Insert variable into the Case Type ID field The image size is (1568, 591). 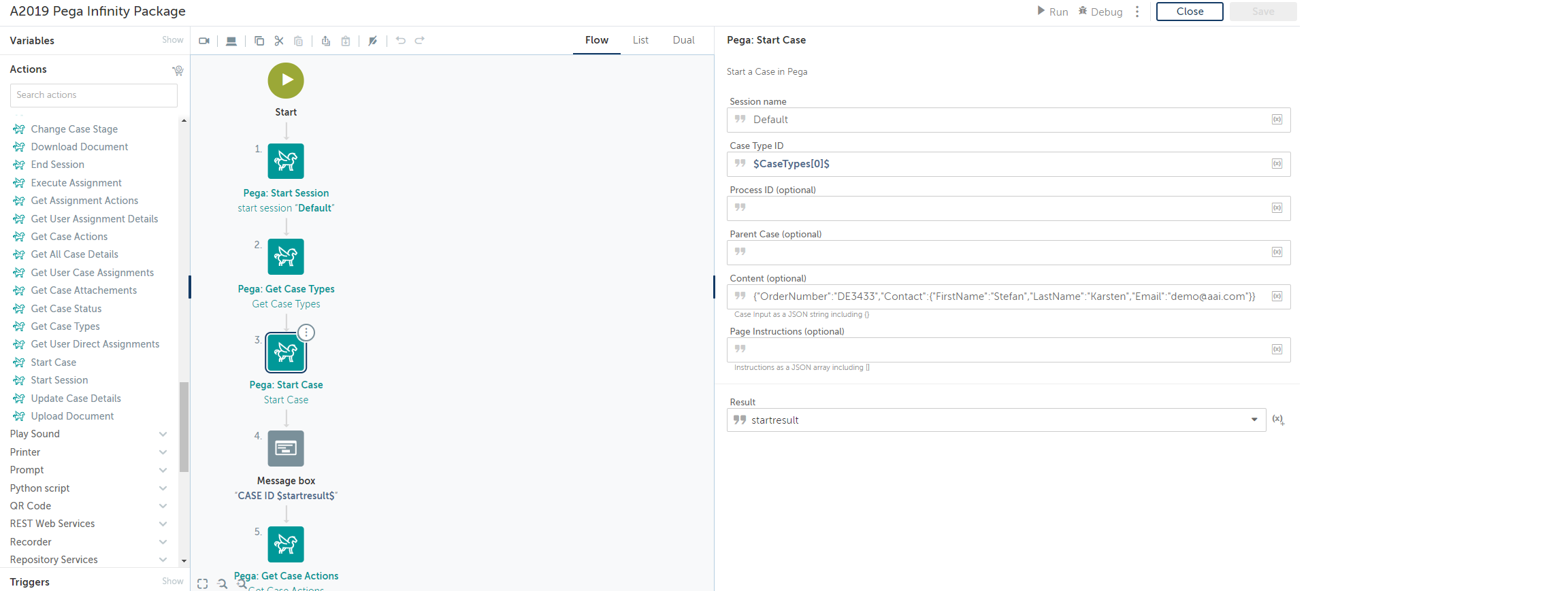pos(1277,164)
